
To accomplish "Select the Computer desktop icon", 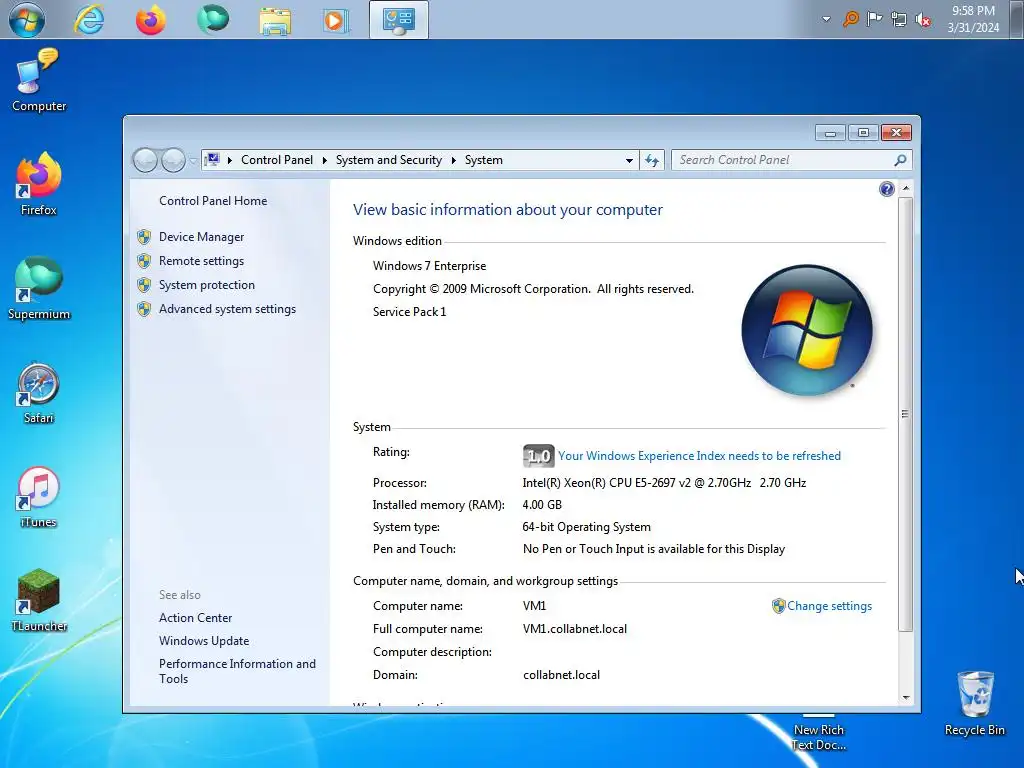I will (x=39, y=82).
